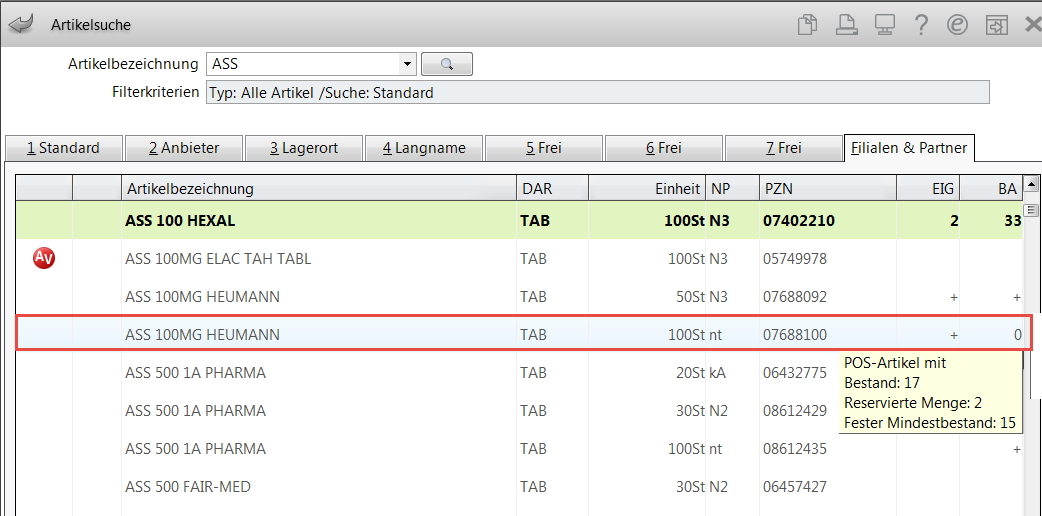This screenshot has height=516, width=1042.
Task: Open help via the question mark icon
Action: click(x=920, y=25)
